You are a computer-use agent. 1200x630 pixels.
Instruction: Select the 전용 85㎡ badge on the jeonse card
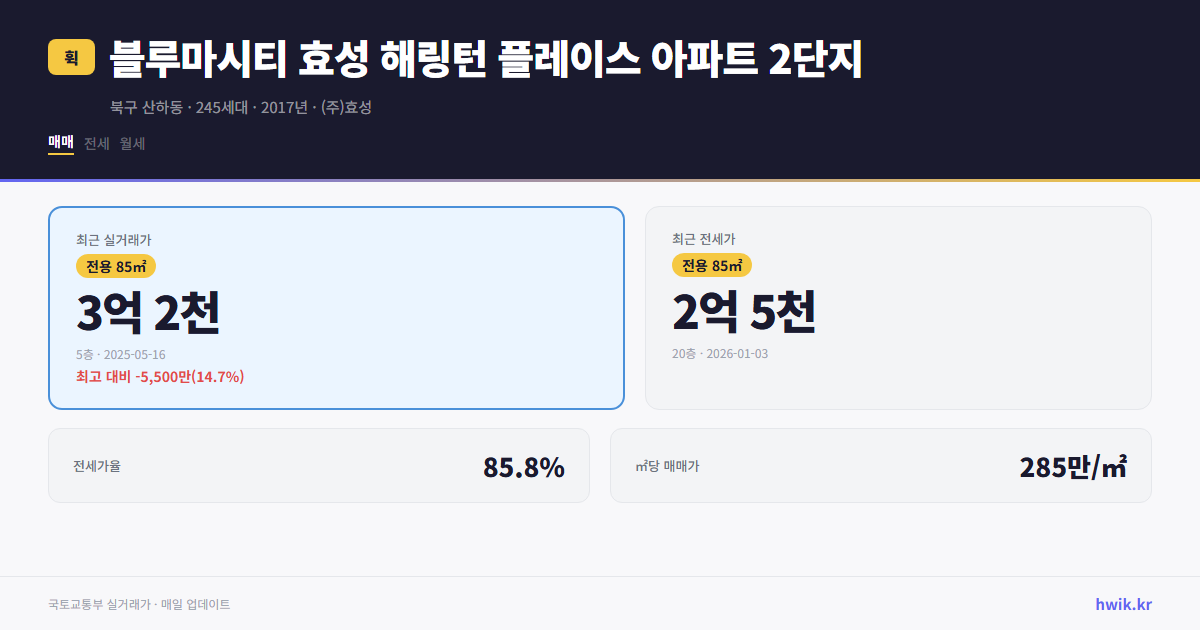tap(713, 267)
